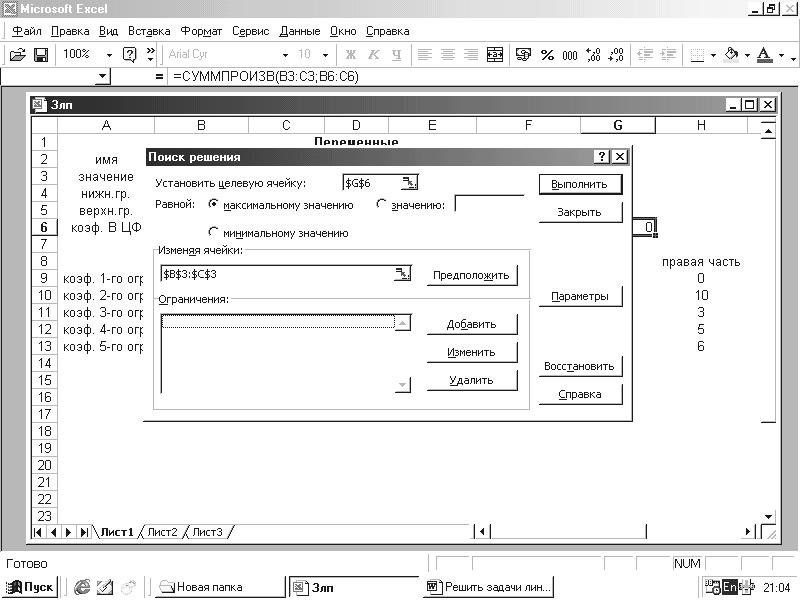Click the Borders icon
Image resolution: width=800 pixels, height=600 pixels.
[697, 55]
